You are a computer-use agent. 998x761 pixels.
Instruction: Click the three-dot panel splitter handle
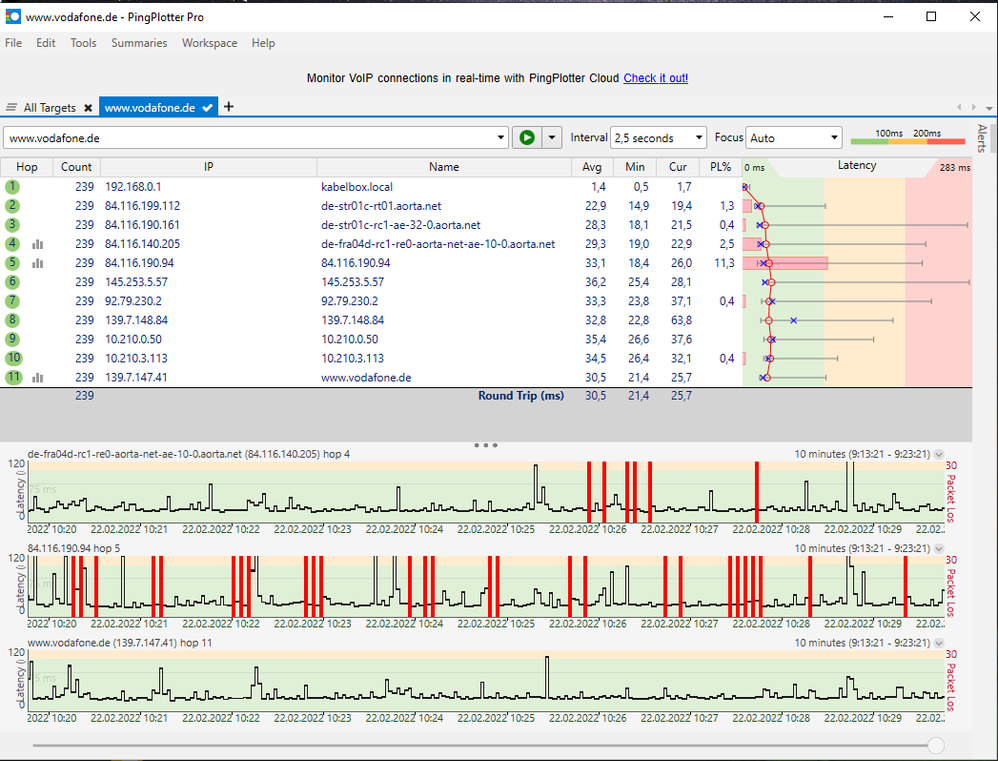coord(486,445)
